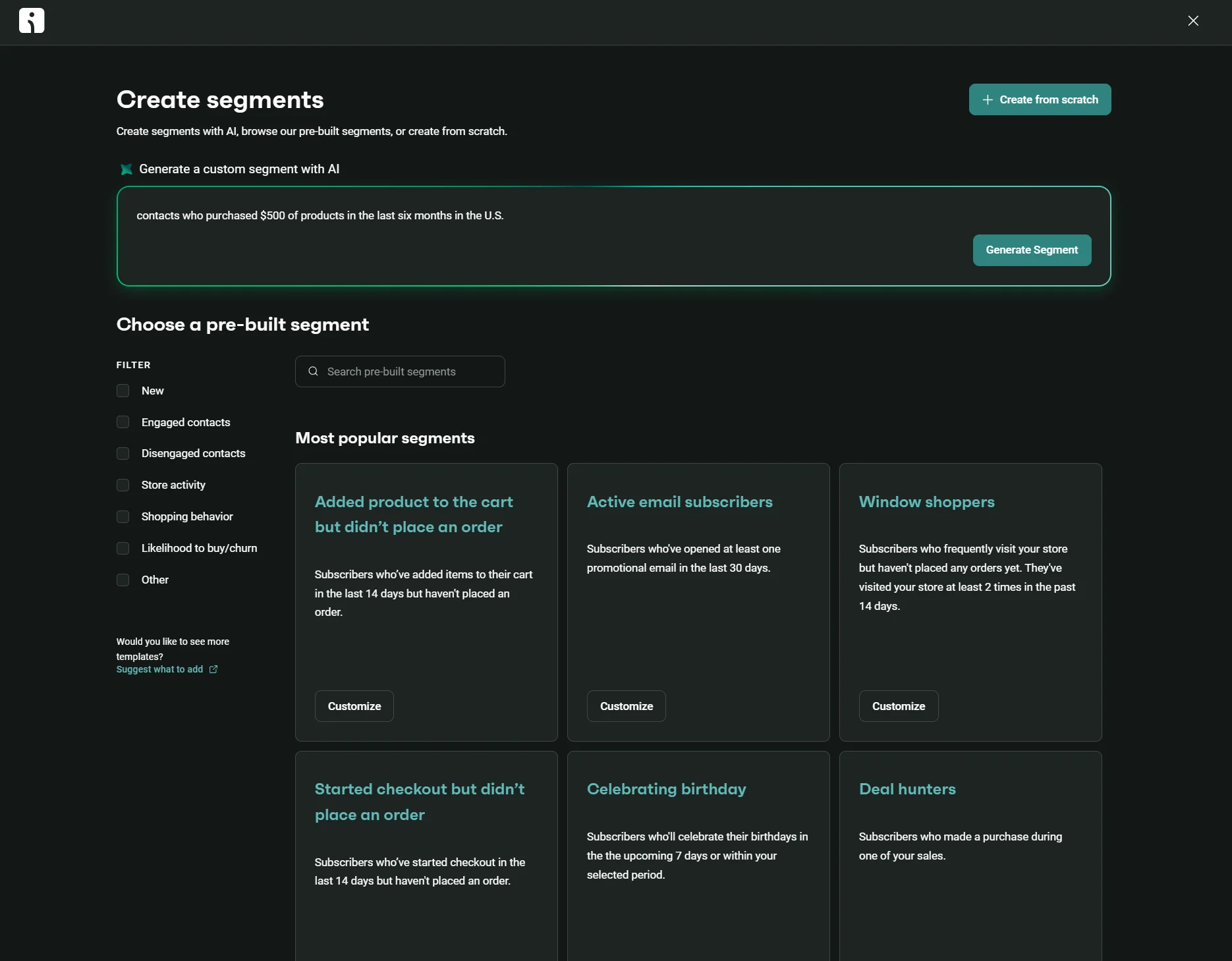Focus the Search pre-built segments field
Image resolution: width=1232 pixels, height=961 pixels.
tap(400, 371)
